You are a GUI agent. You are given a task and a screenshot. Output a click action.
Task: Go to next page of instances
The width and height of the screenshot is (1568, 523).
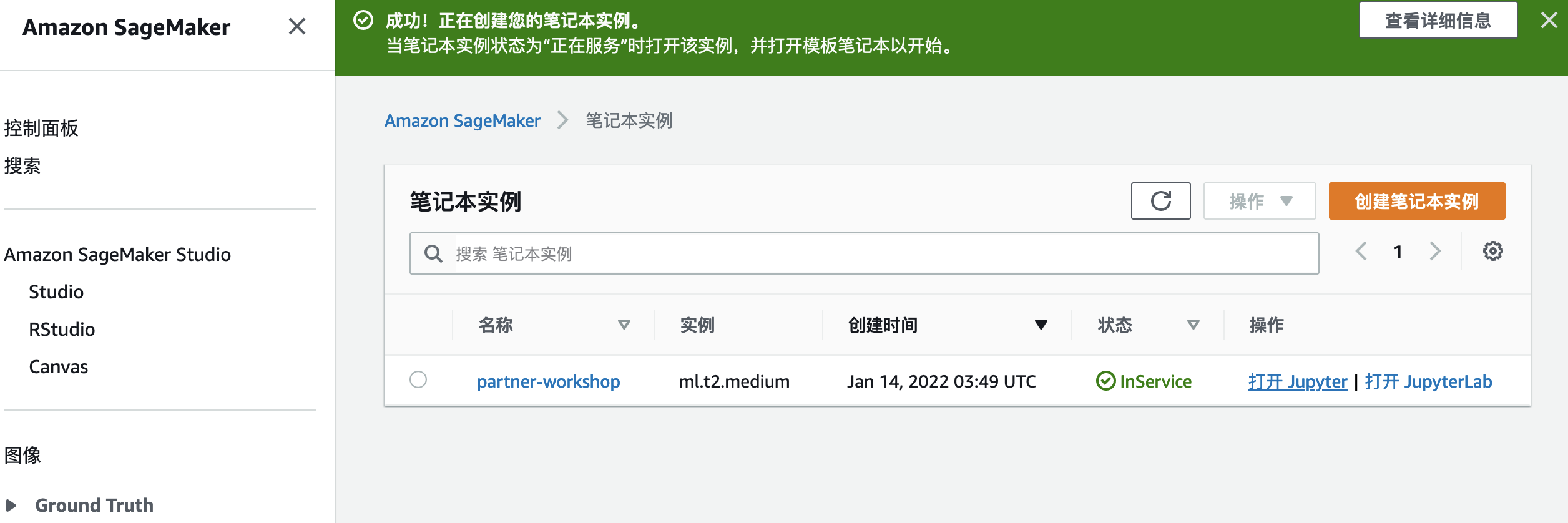tap(1435, 252)
